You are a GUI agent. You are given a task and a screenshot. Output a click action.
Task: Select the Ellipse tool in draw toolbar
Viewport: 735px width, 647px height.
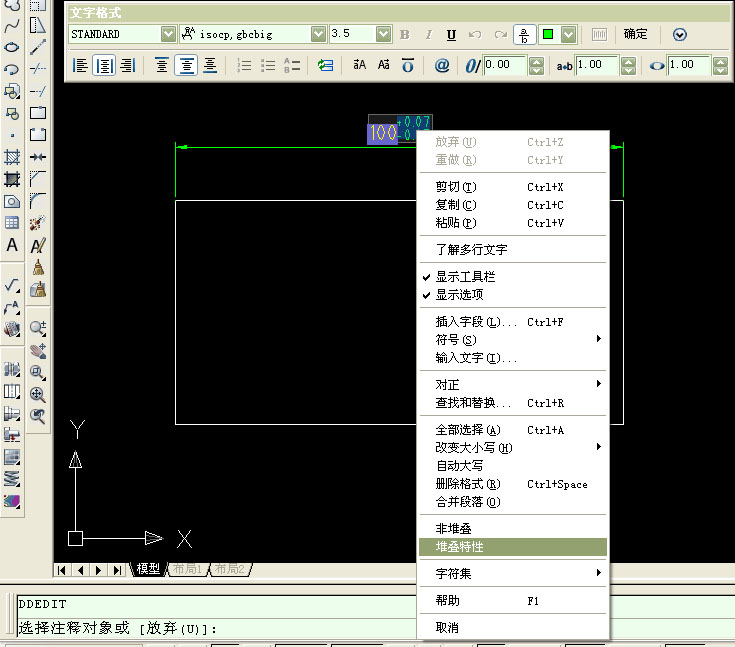tap(12, 47)
